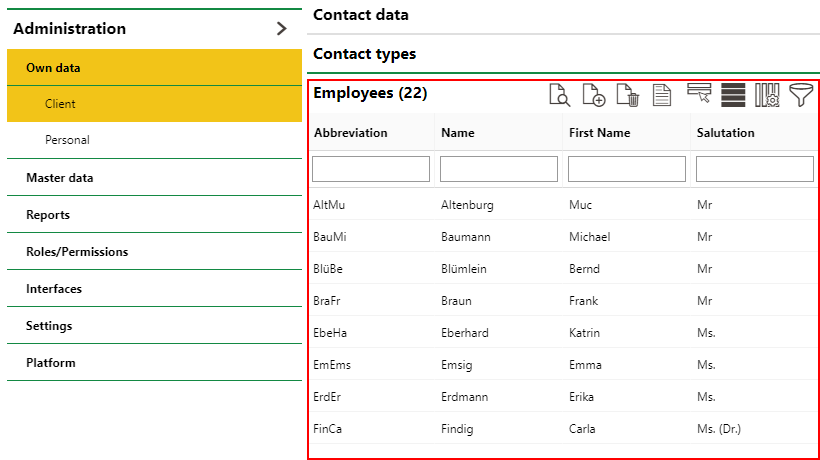This screenshot has height=460, width=820.
Task: Click the first name Erika
Action: [582, 397]
